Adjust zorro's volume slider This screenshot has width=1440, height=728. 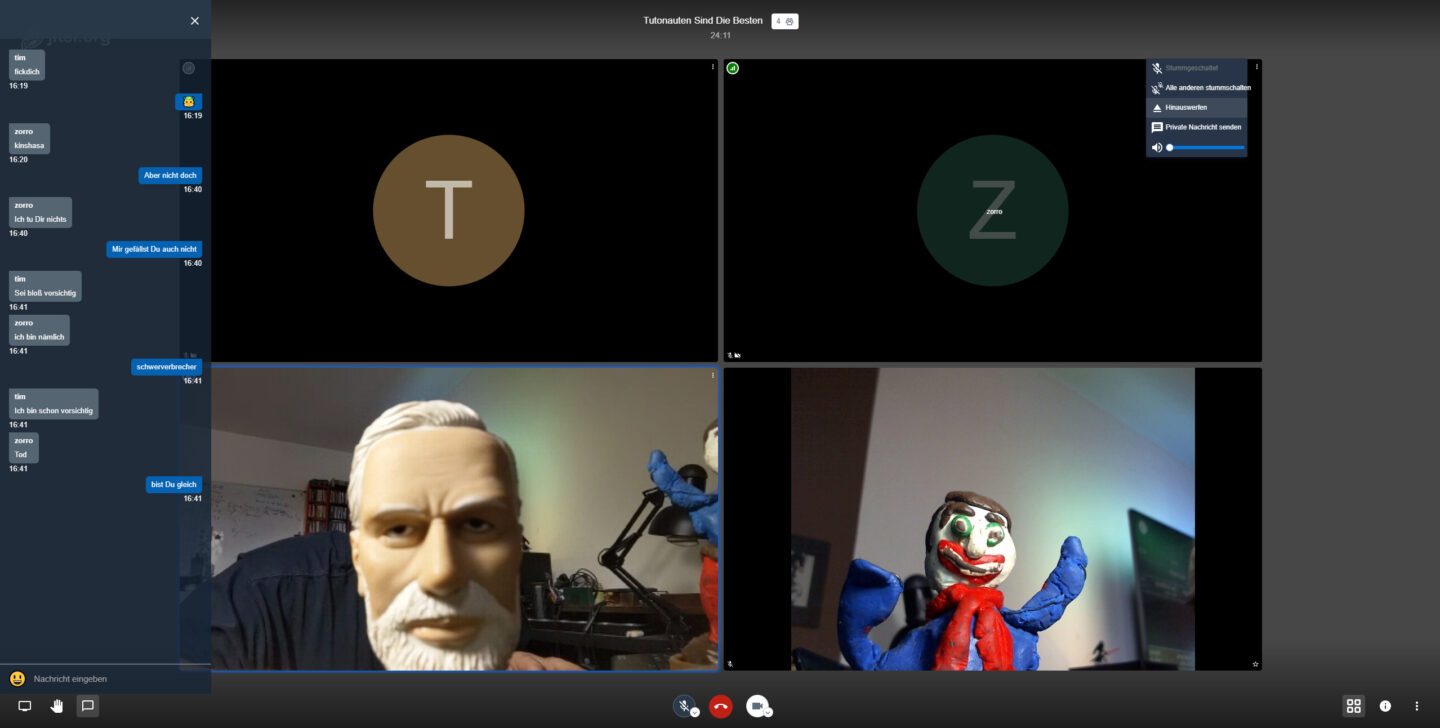point(1207,148)
